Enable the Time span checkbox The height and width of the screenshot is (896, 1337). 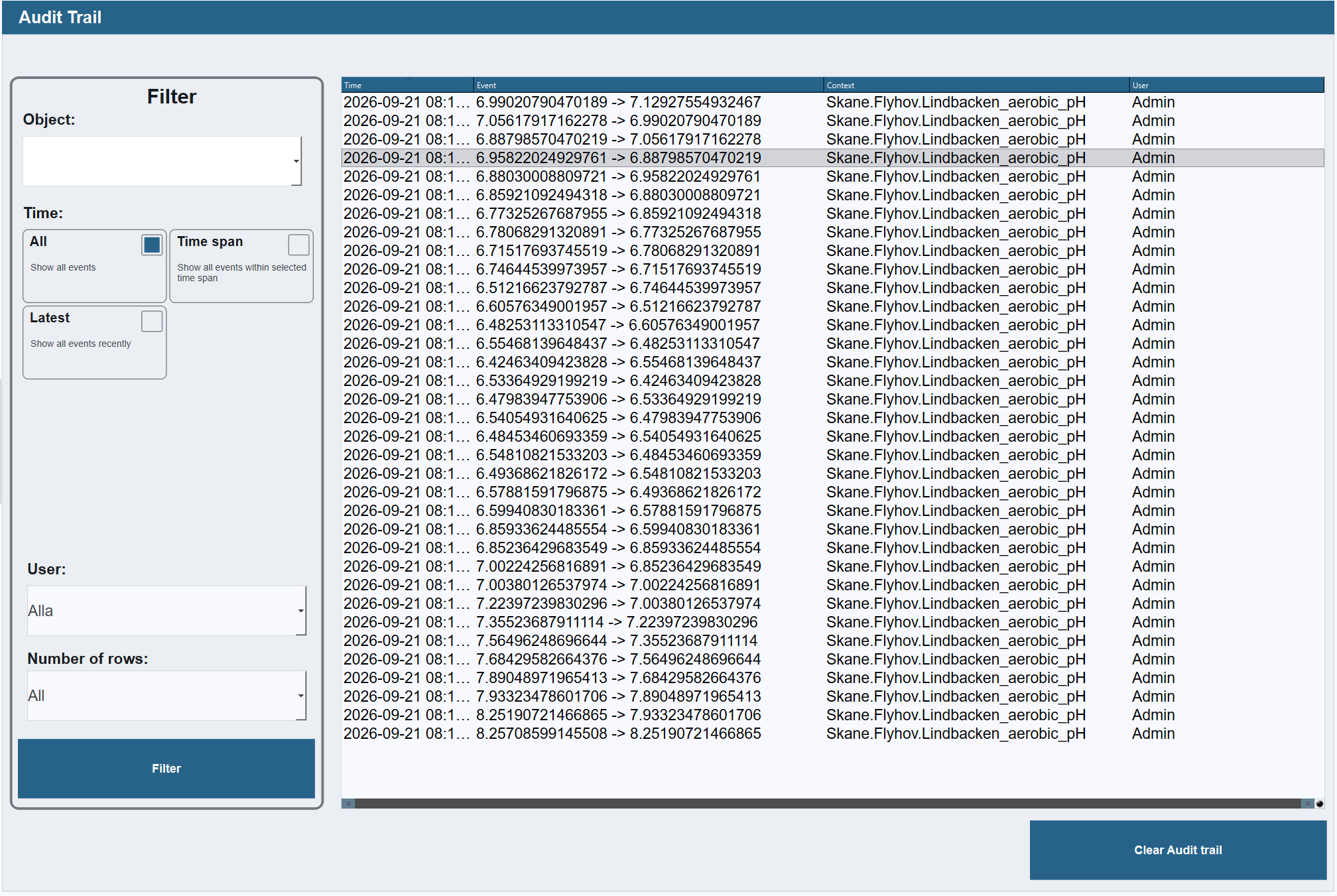tap(298, 245)
